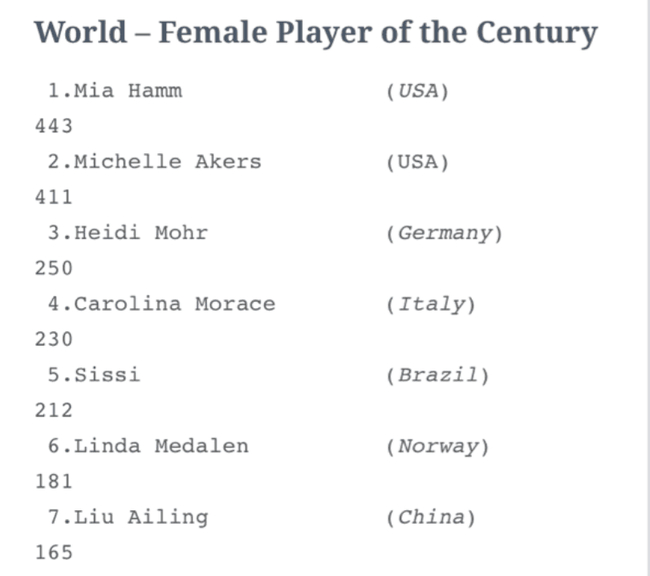Screen dimensions: 650x576
Task: Click the (USA) label beside Michelle Akers
Action: [417, 162]
